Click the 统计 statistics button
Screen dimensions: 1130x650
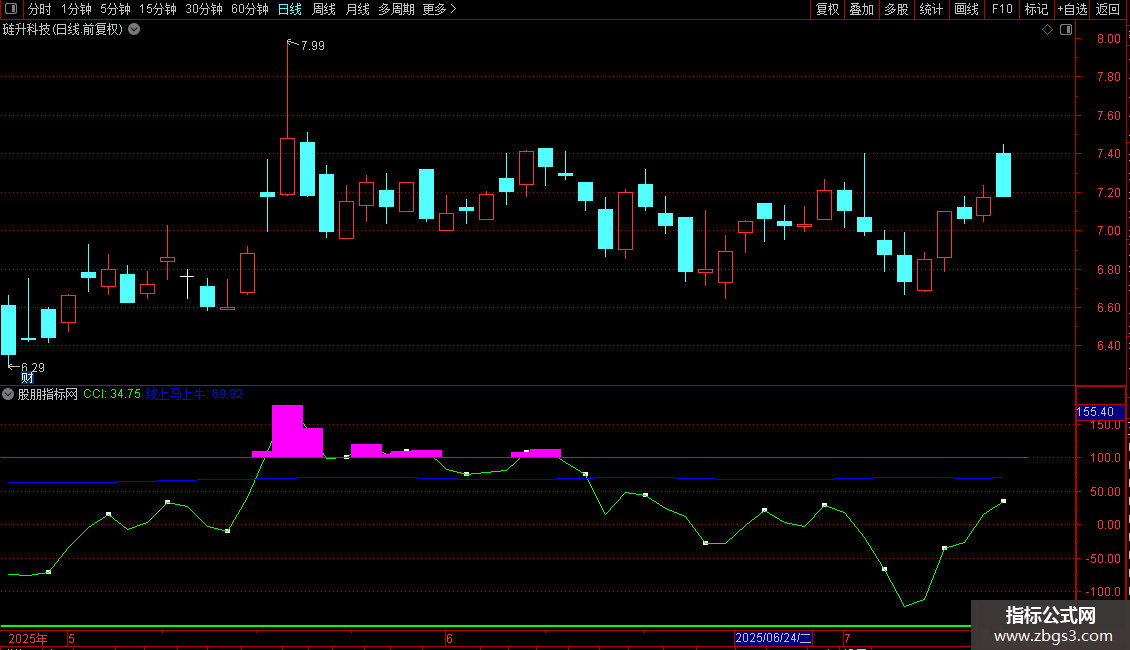pos(931,9)
